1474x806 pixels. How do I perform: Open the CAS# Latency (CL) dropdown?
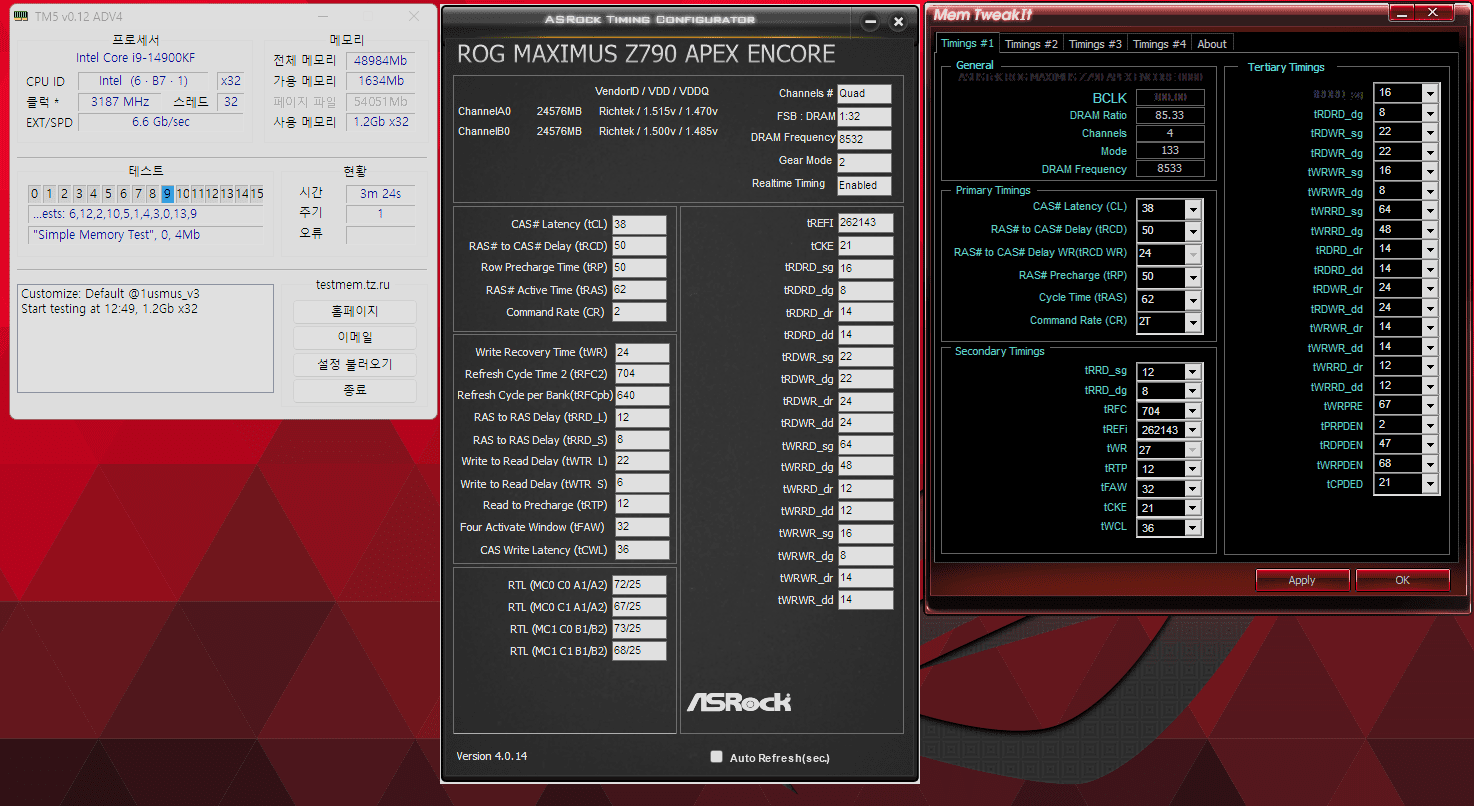click(x=1193, y=209)
